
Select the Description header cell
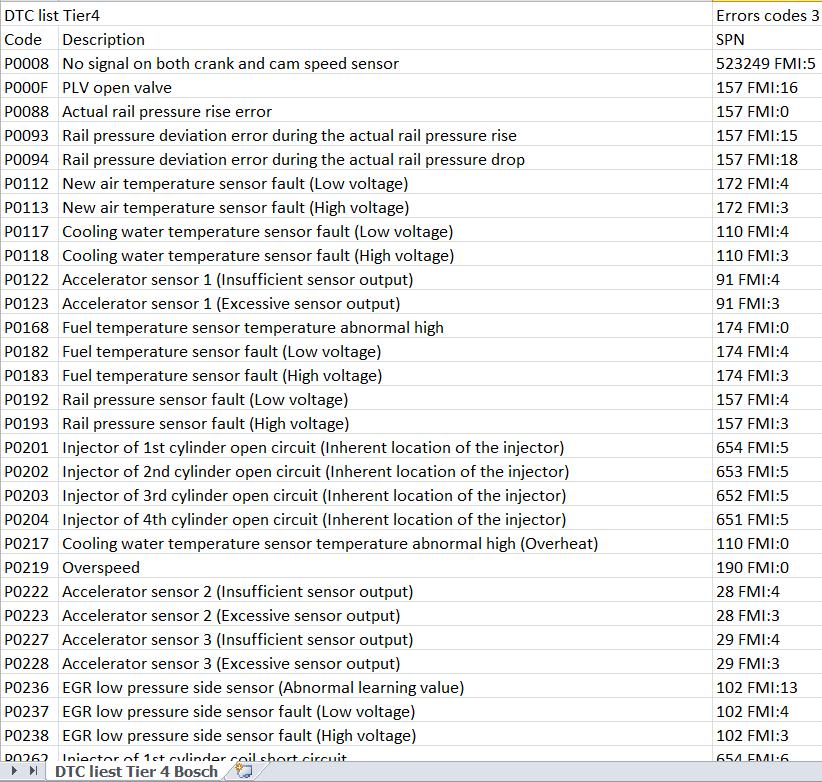(x=385, y=39)
